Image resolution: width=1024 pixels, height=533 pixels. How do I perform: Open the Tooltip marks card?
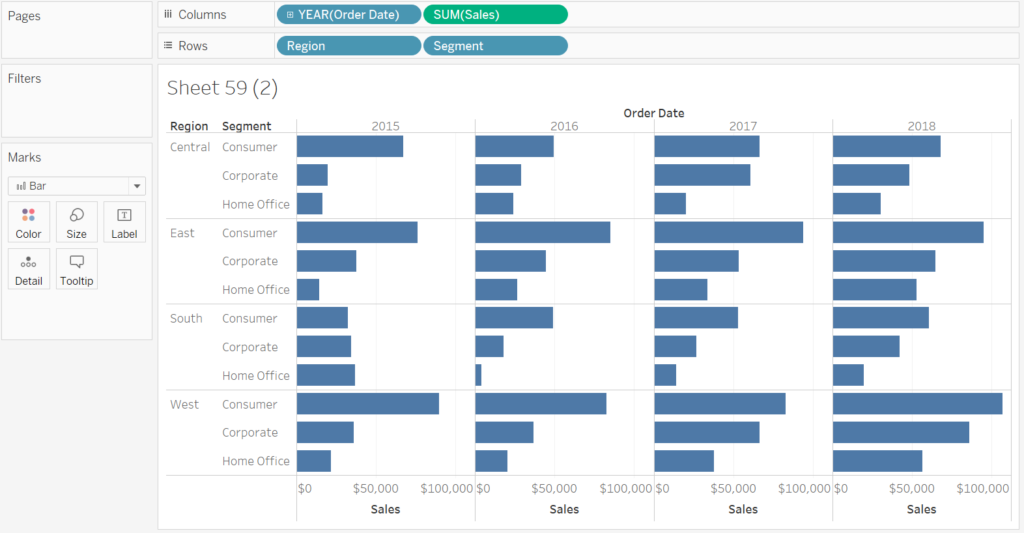tap(76, 269)
